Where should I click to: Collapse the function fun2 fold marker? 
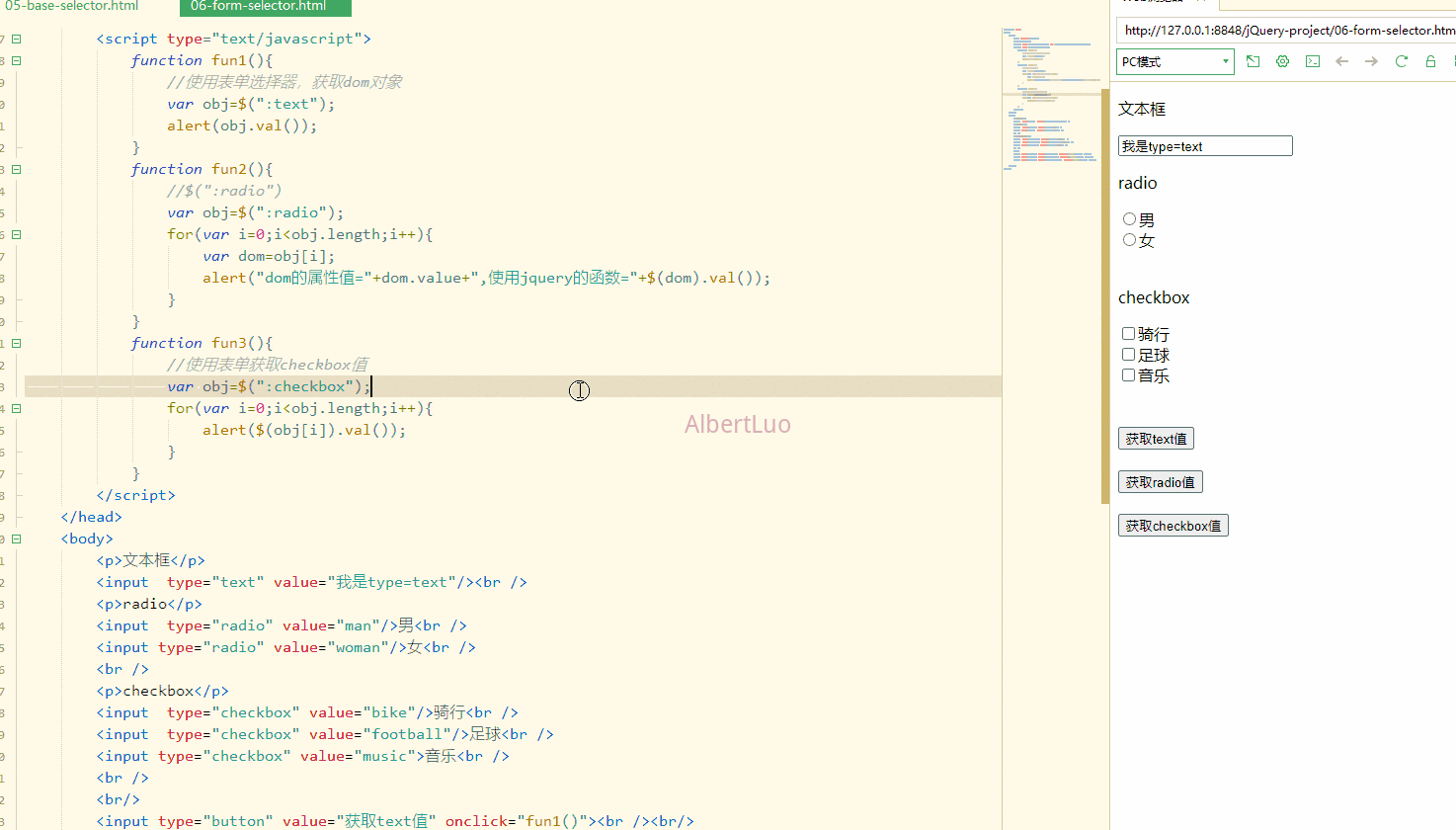(16, 169)
